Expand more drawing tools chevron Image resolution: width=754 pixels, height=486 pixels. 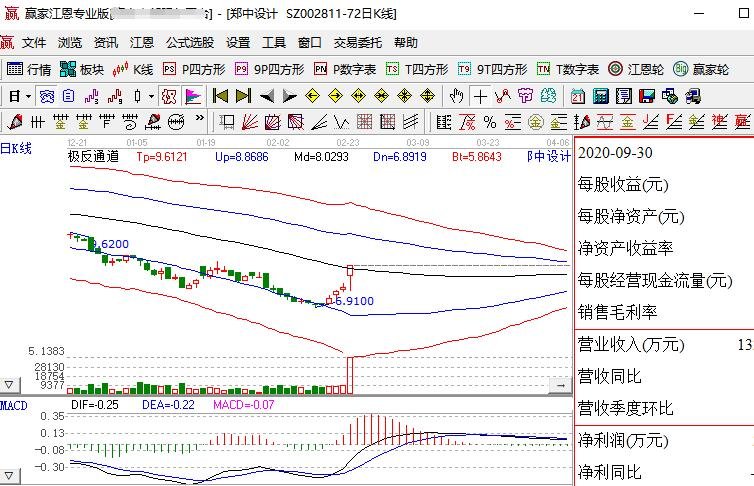pyautogui.click(x=200, y=117)
